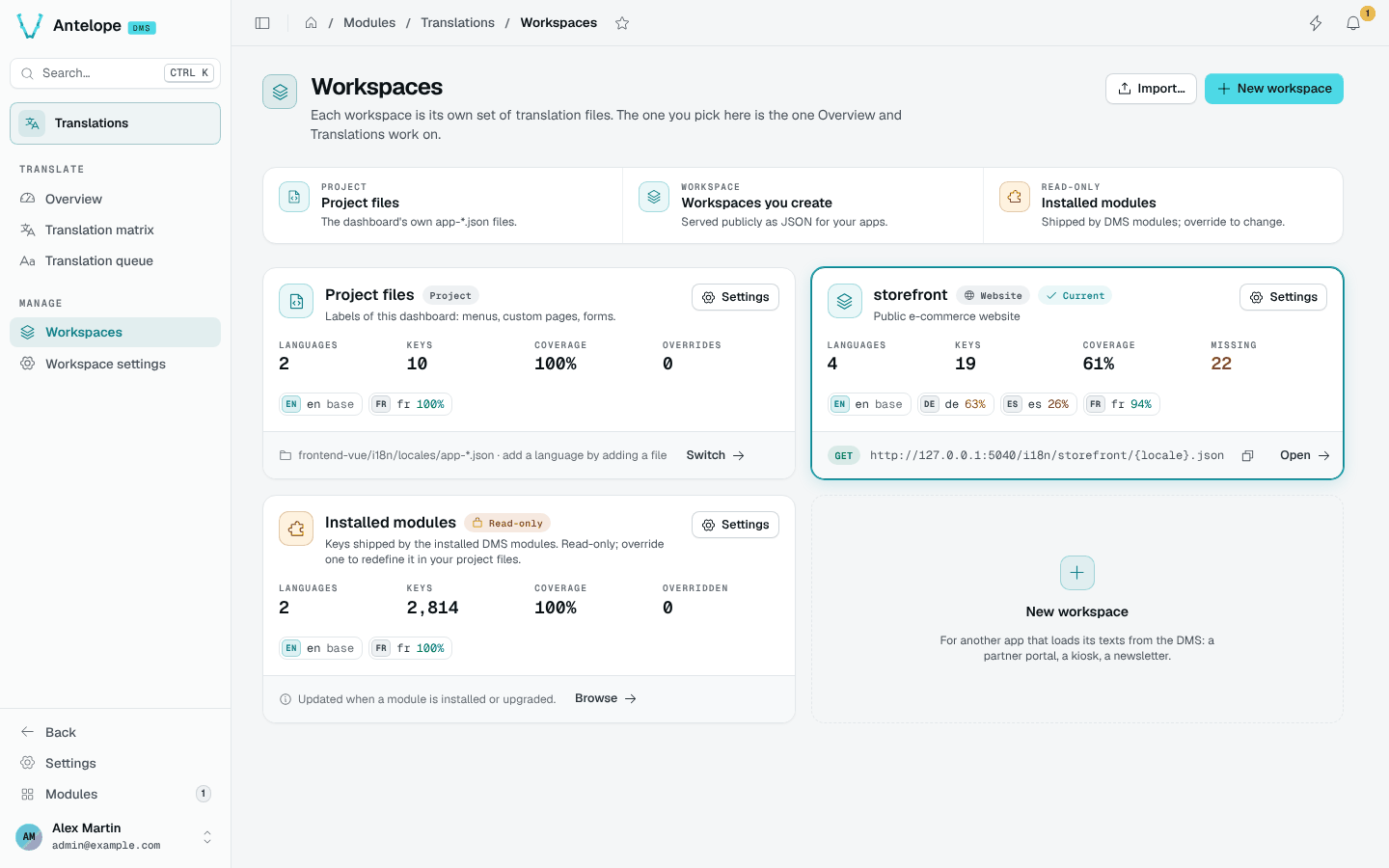Viewport: 1389px width, 868px height.
Task: Click the Website badge on storefront
Action: [x=993, y=296]
